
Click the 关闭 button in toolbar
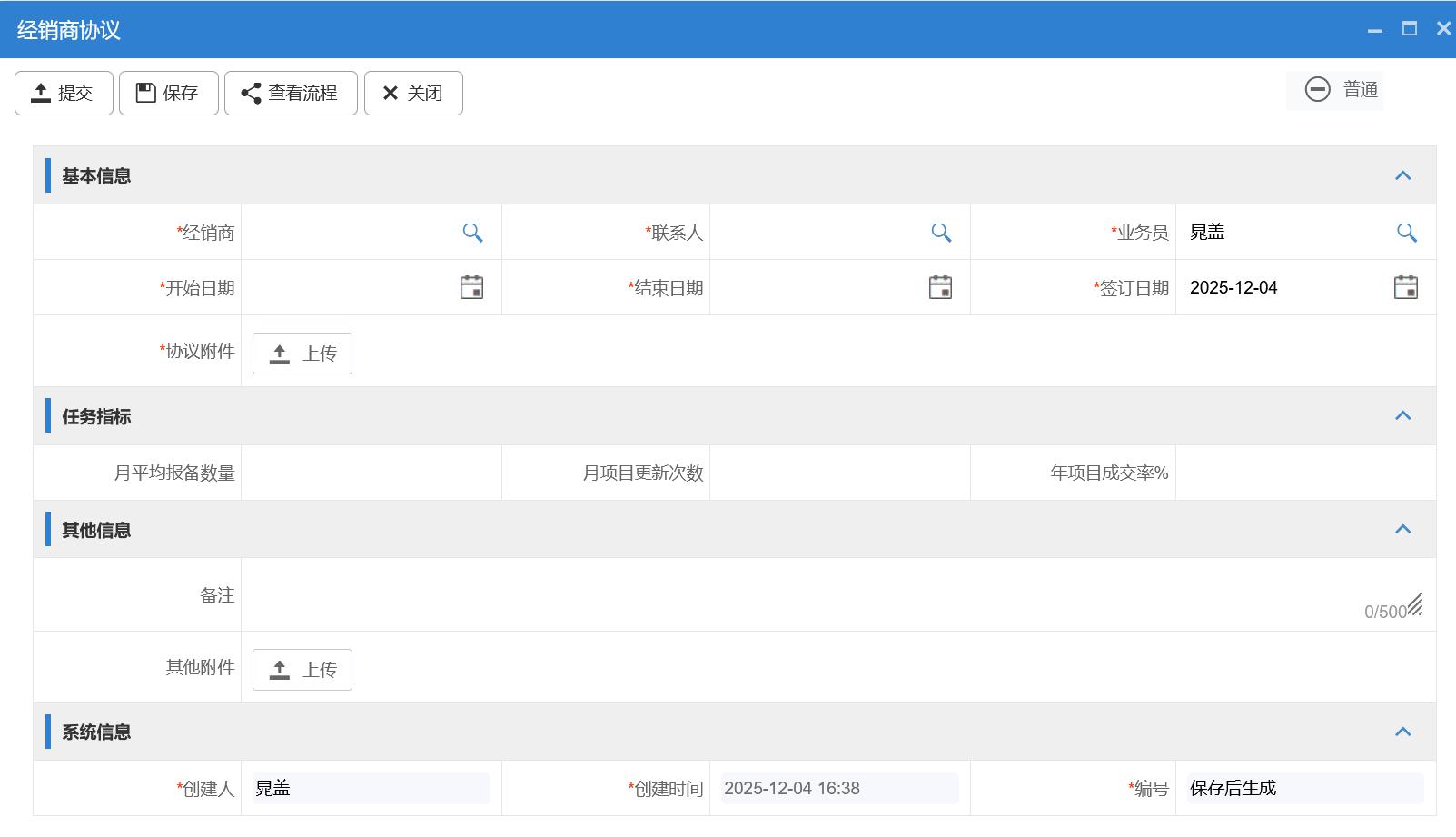click(x=413, y=93)
